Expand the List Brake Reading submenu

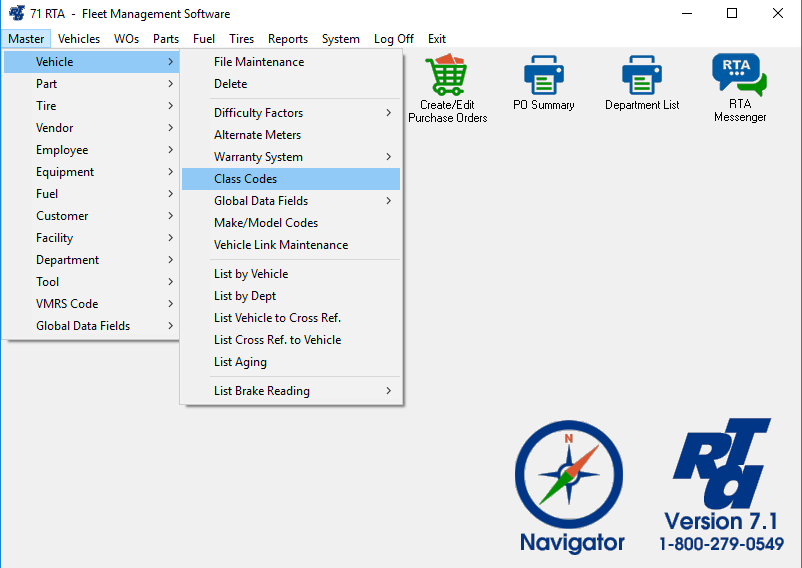290,391
